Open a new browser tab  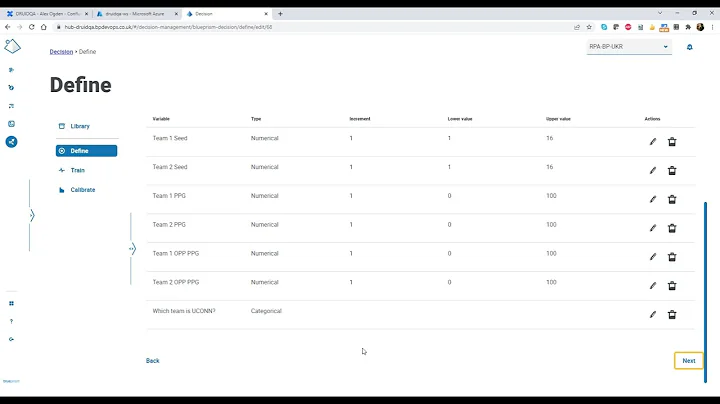[280, 14]
